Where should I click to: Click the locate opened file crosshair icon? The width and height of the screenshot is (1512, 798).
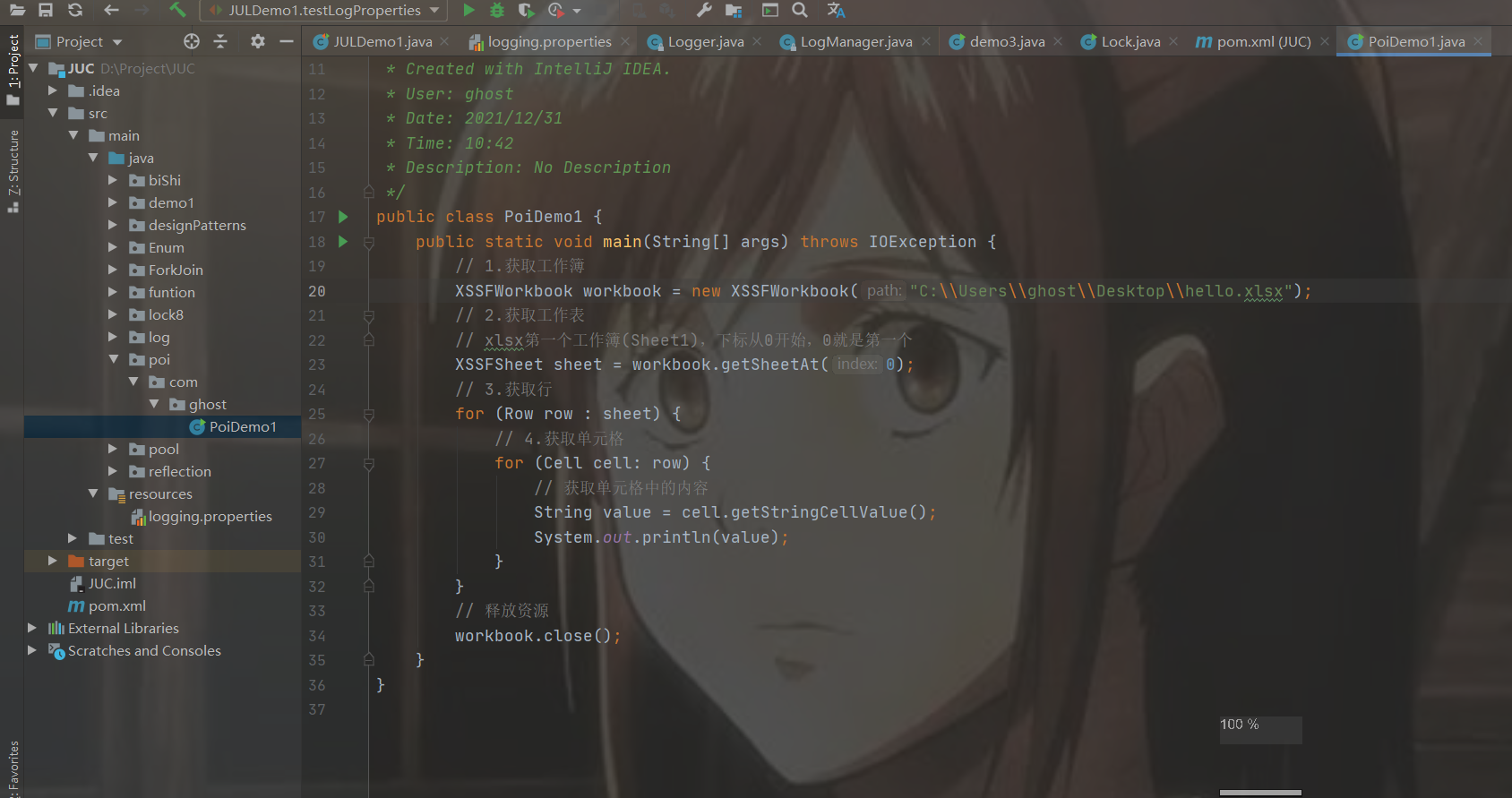[192, 41]
